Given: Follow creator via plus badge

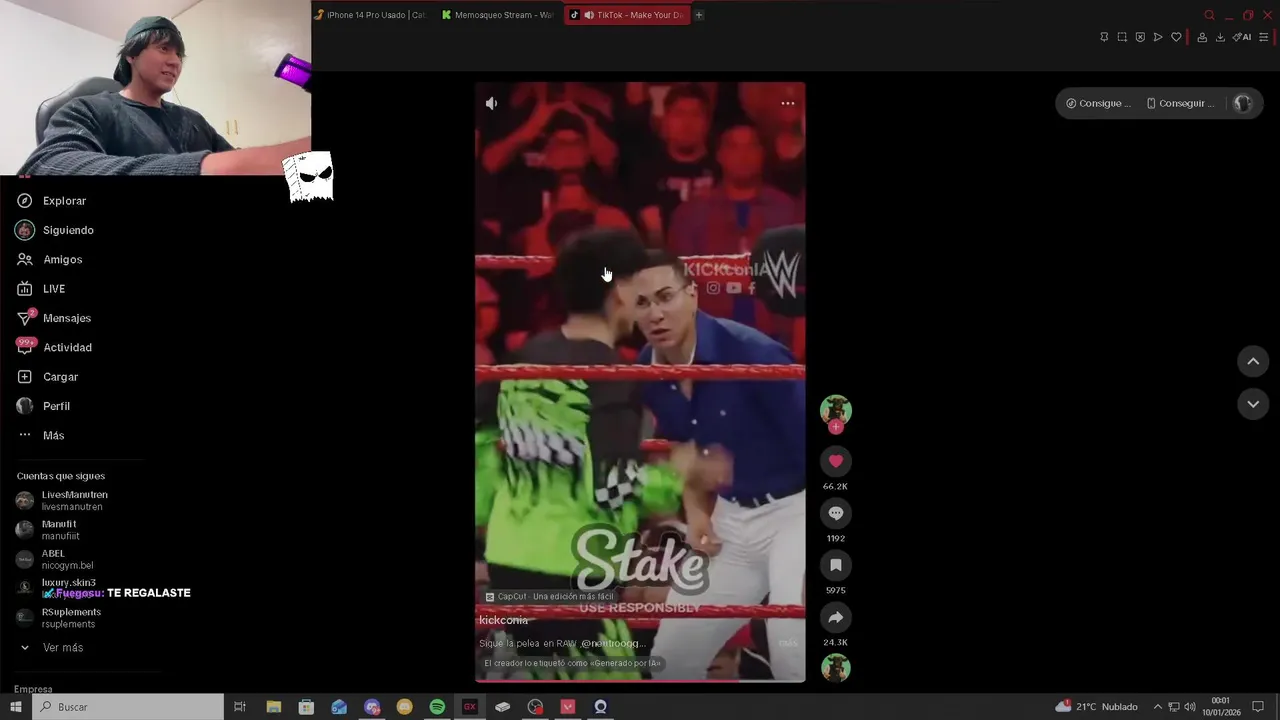Looking at the screenshot, I should 836,427.
